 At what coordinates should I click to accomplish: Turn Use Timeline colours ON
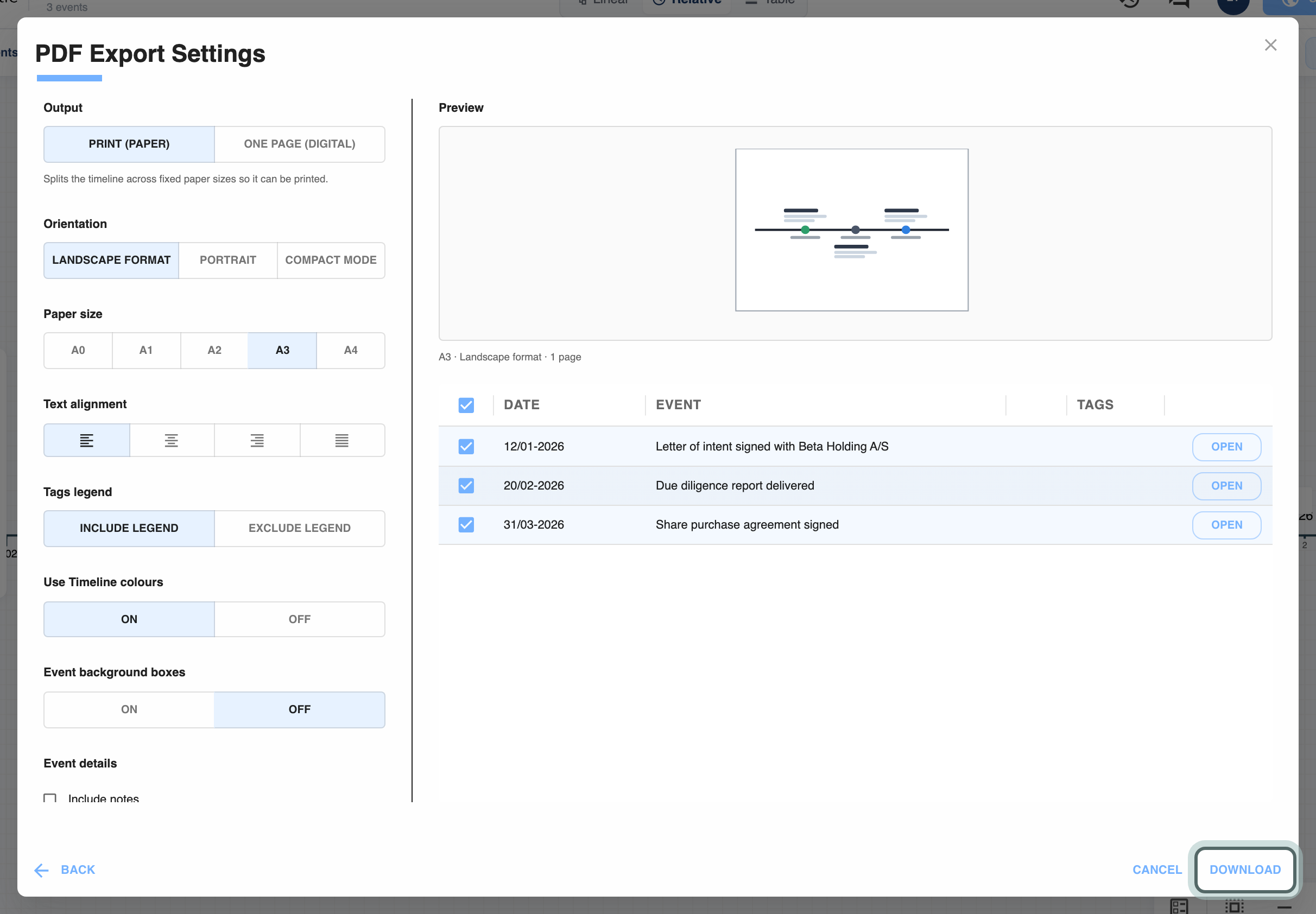pos(129,620)
